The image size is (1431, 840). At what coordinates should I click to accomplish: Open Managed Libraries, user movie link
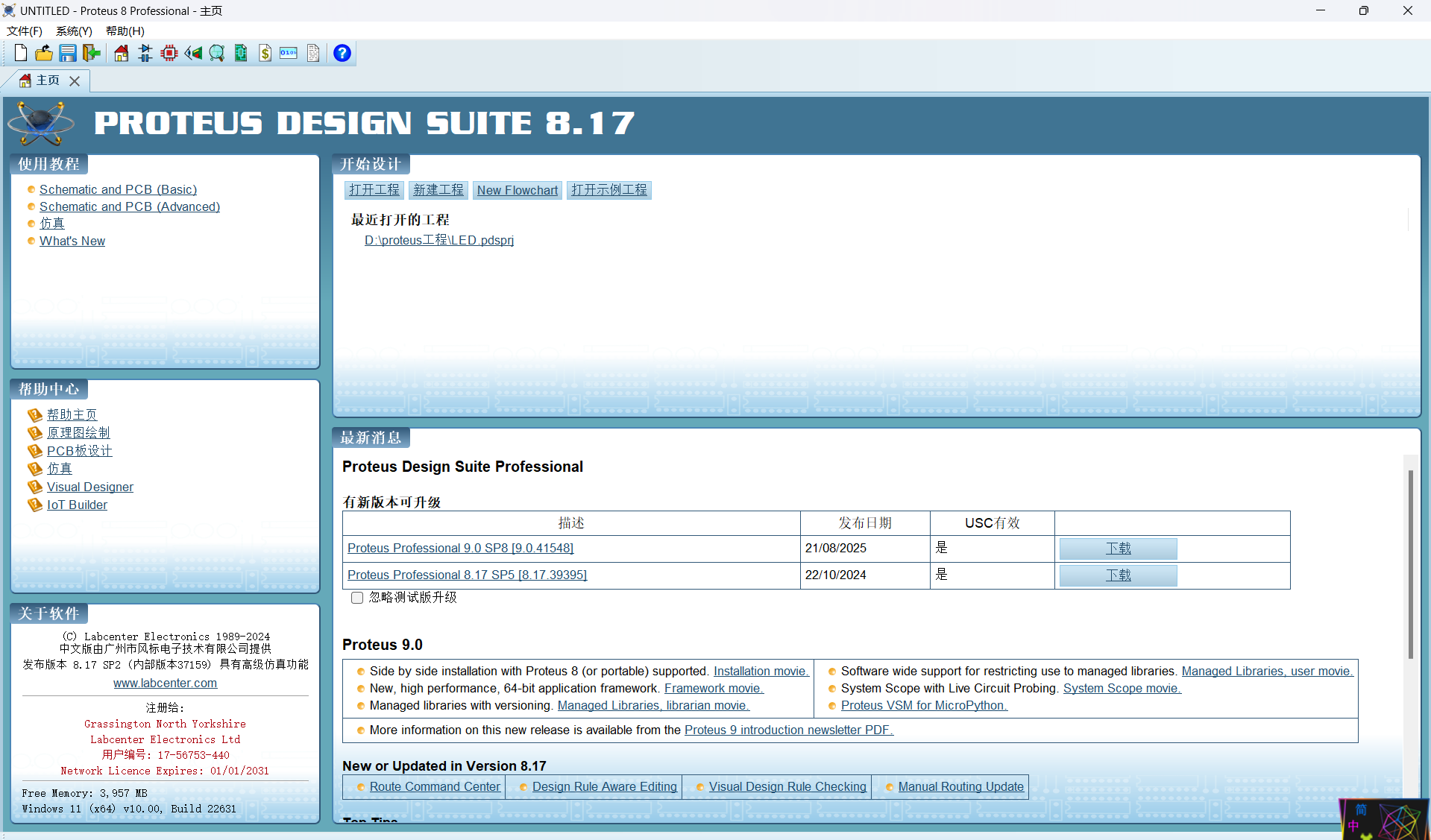(x=1267, y=671)
